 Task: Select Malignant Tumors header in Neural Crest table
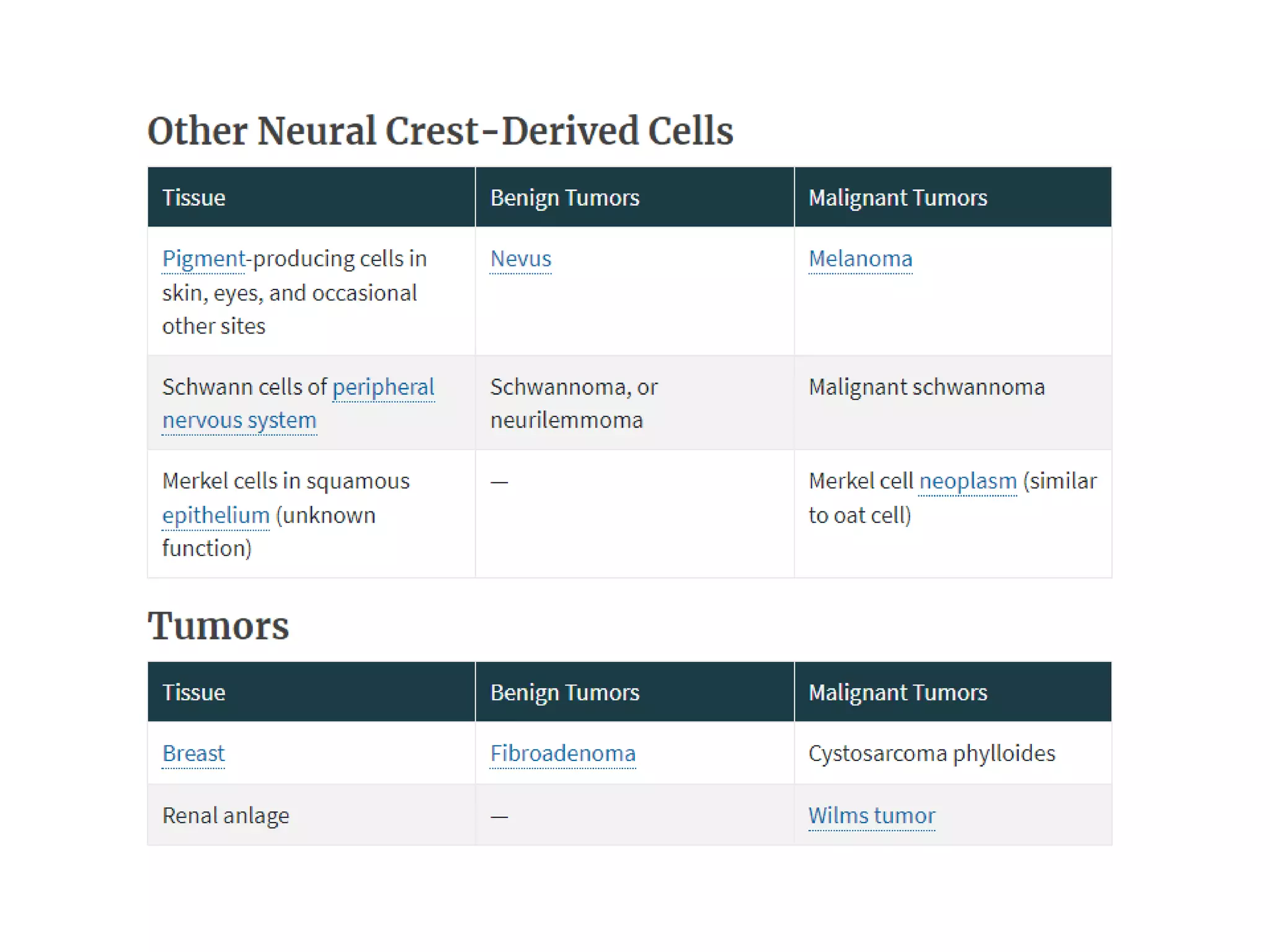tap(897, 198)
